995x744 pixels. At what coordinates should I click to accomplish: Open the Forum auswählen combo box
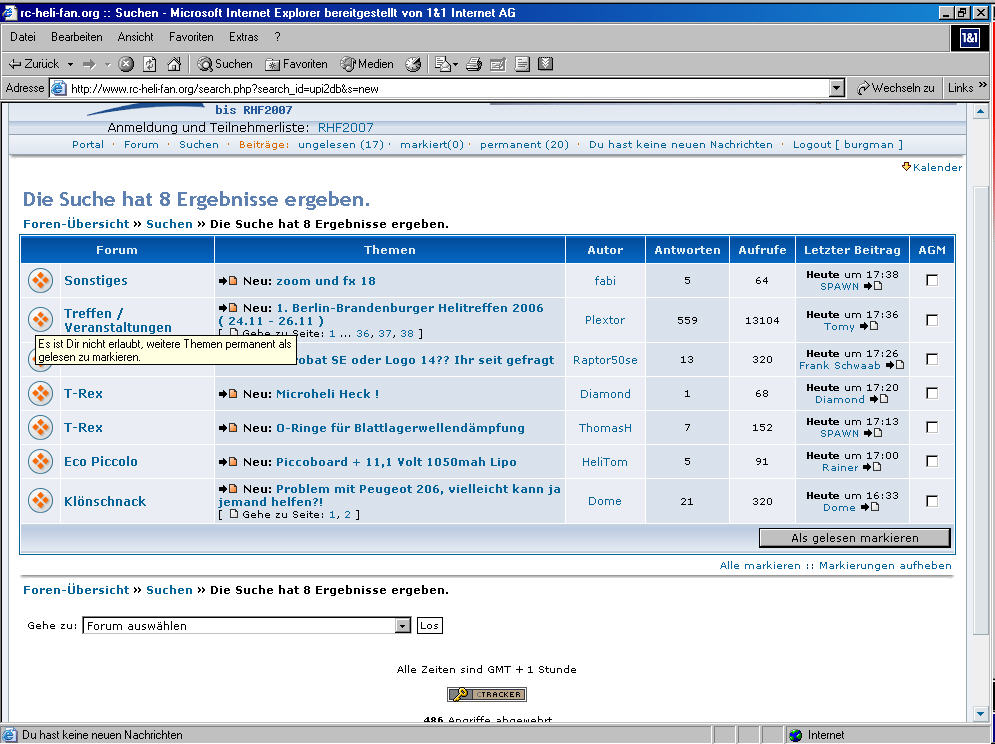(x=247, y=625)
